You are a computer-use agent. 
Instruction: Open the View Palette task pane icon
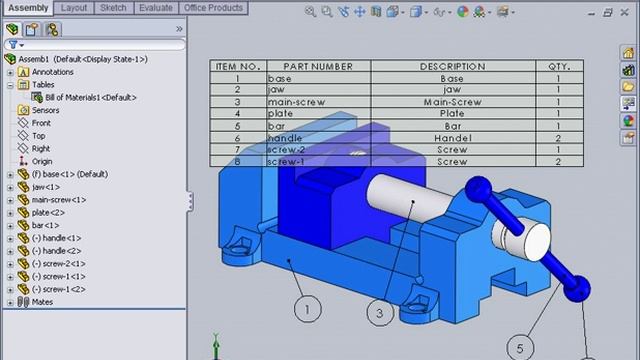click(x=629, y=104)
